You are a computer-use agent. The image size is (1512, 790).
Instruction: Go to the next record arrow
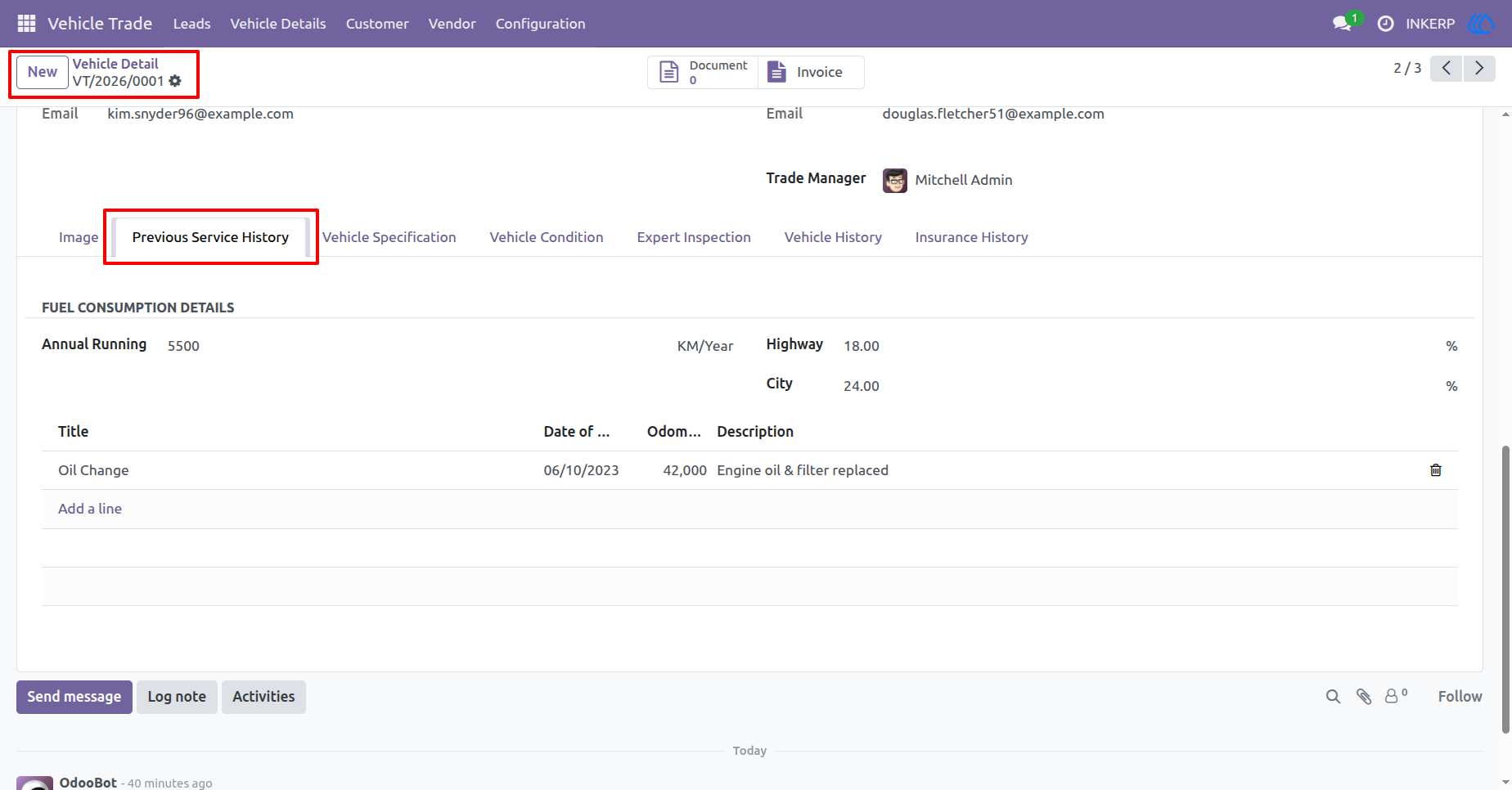coord(1479,69)
